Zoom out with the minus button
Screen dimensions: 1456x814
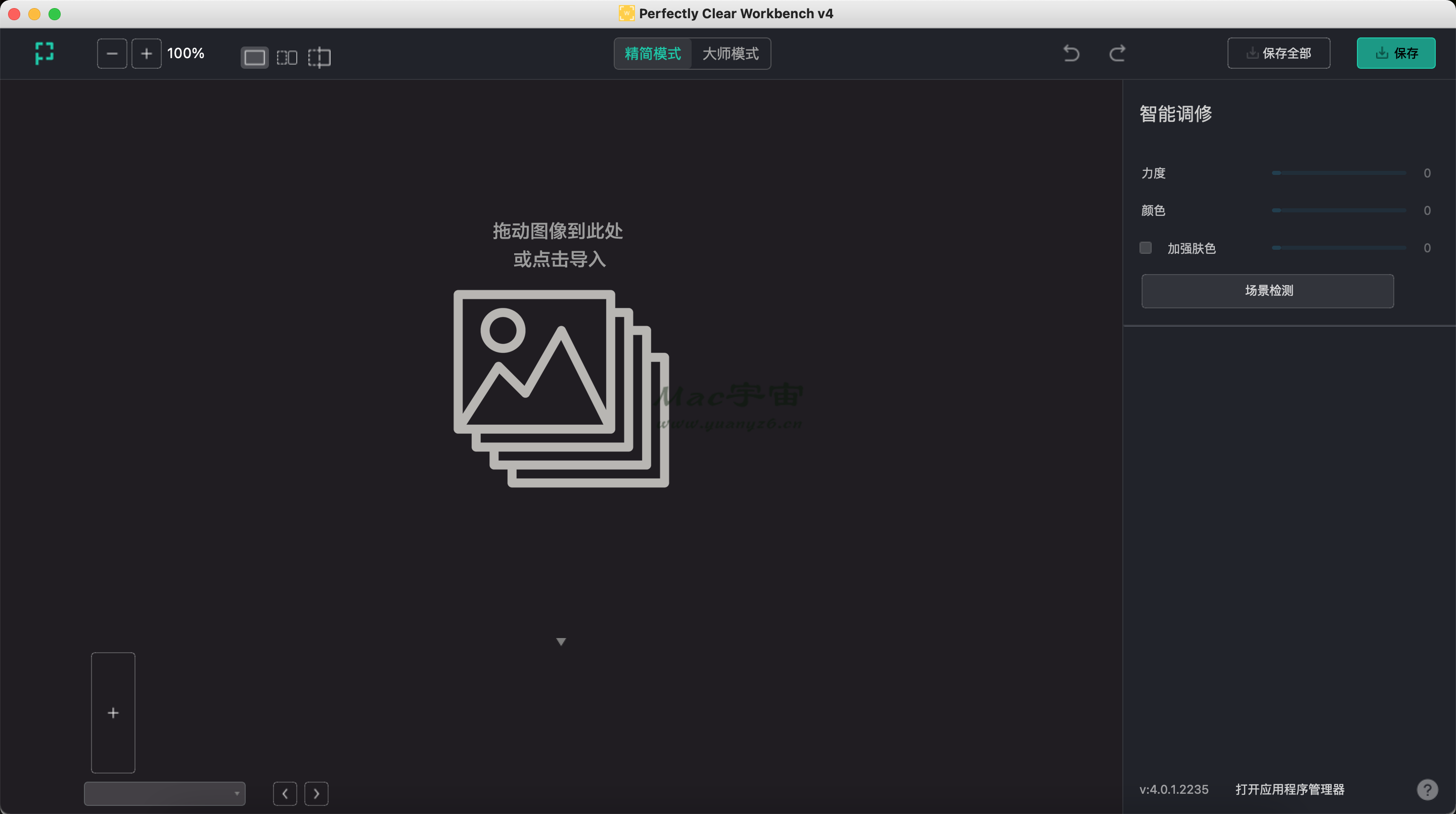112,54
